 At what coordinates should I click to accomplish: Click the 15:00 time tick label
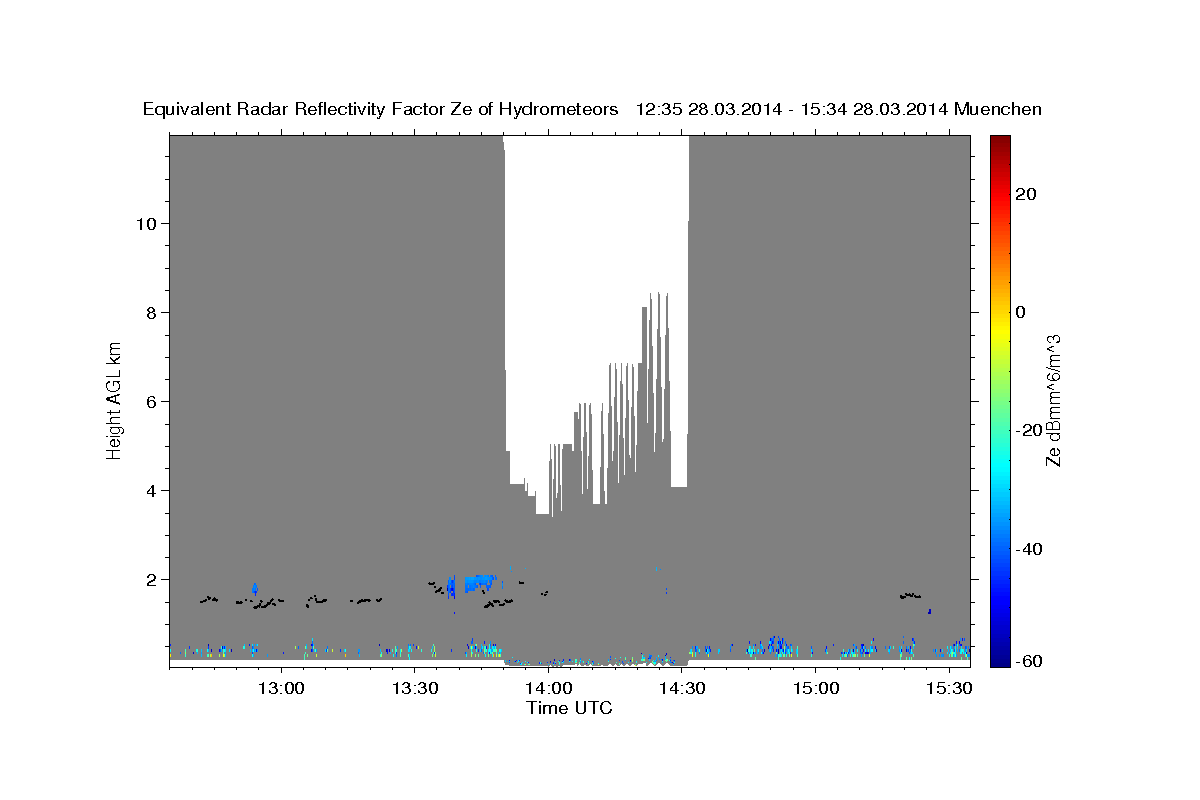(815, 688)
